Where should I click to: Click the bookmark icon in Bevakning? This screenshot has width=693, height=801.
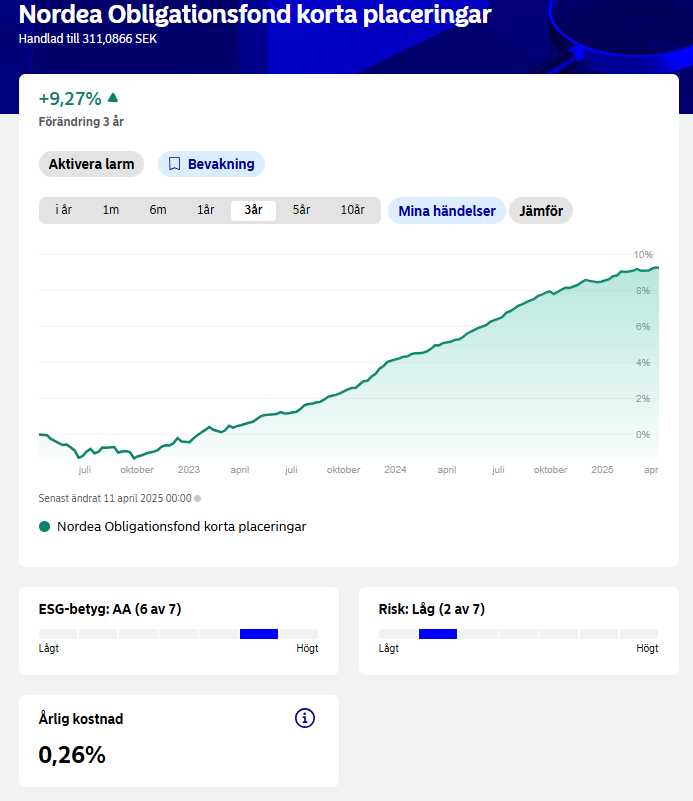point(175,164)
